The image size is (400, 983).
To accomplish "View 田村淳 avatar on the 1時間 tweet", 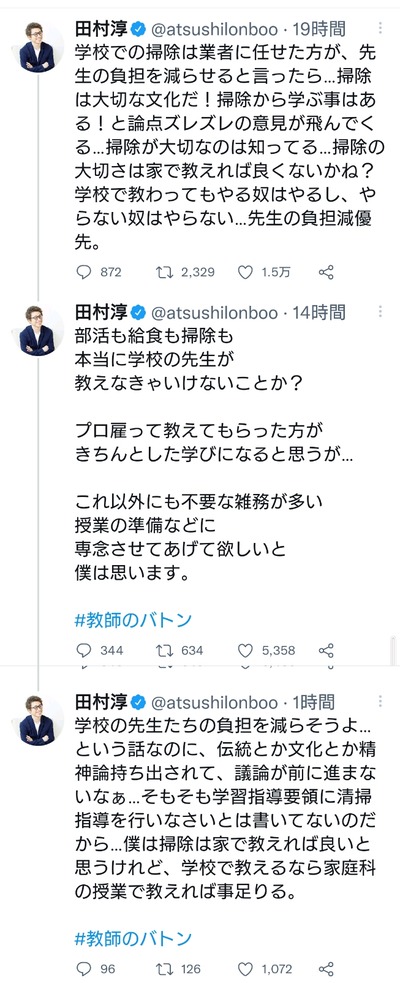I will click(x=38, y=718).
